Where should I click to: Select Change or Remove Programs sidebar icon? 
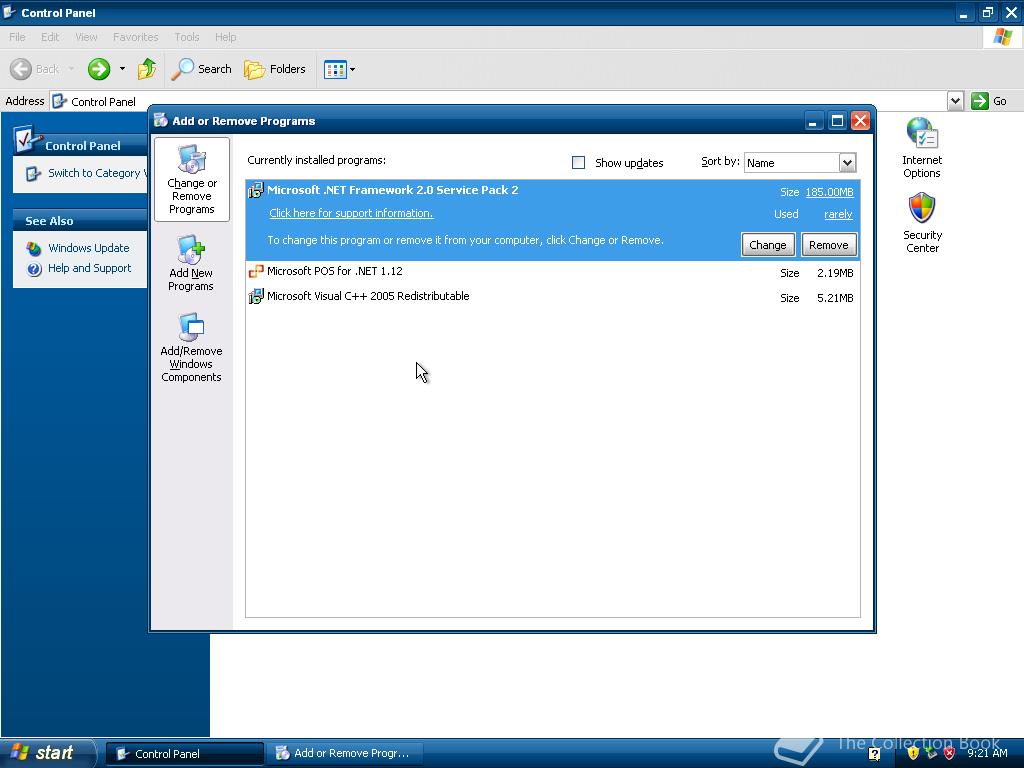coord(191,179)
